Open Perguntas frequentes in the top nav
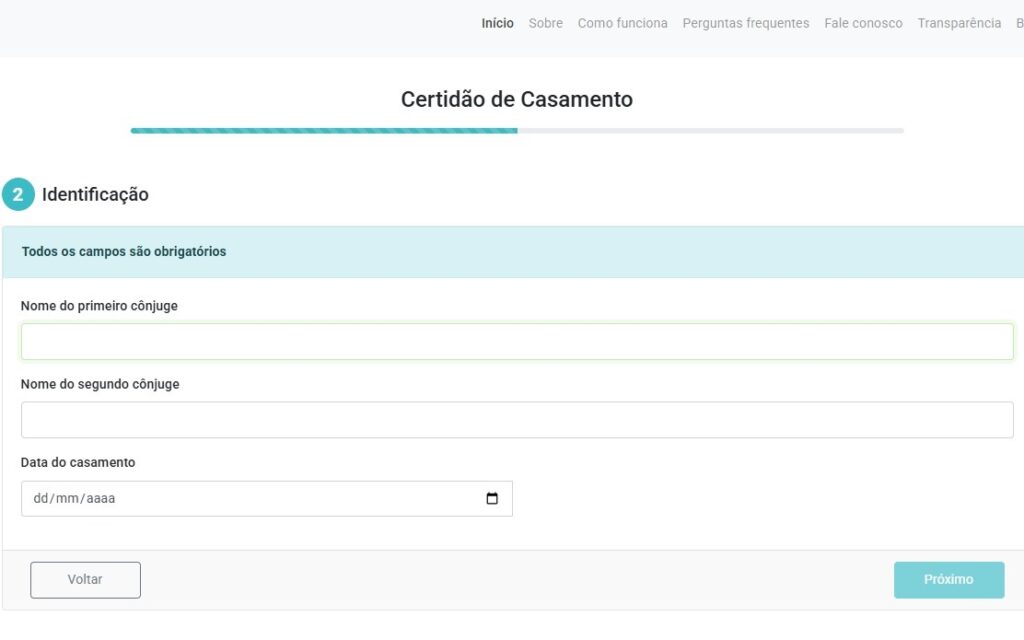This screenshot has height=640, width=1024. [745, 23]
